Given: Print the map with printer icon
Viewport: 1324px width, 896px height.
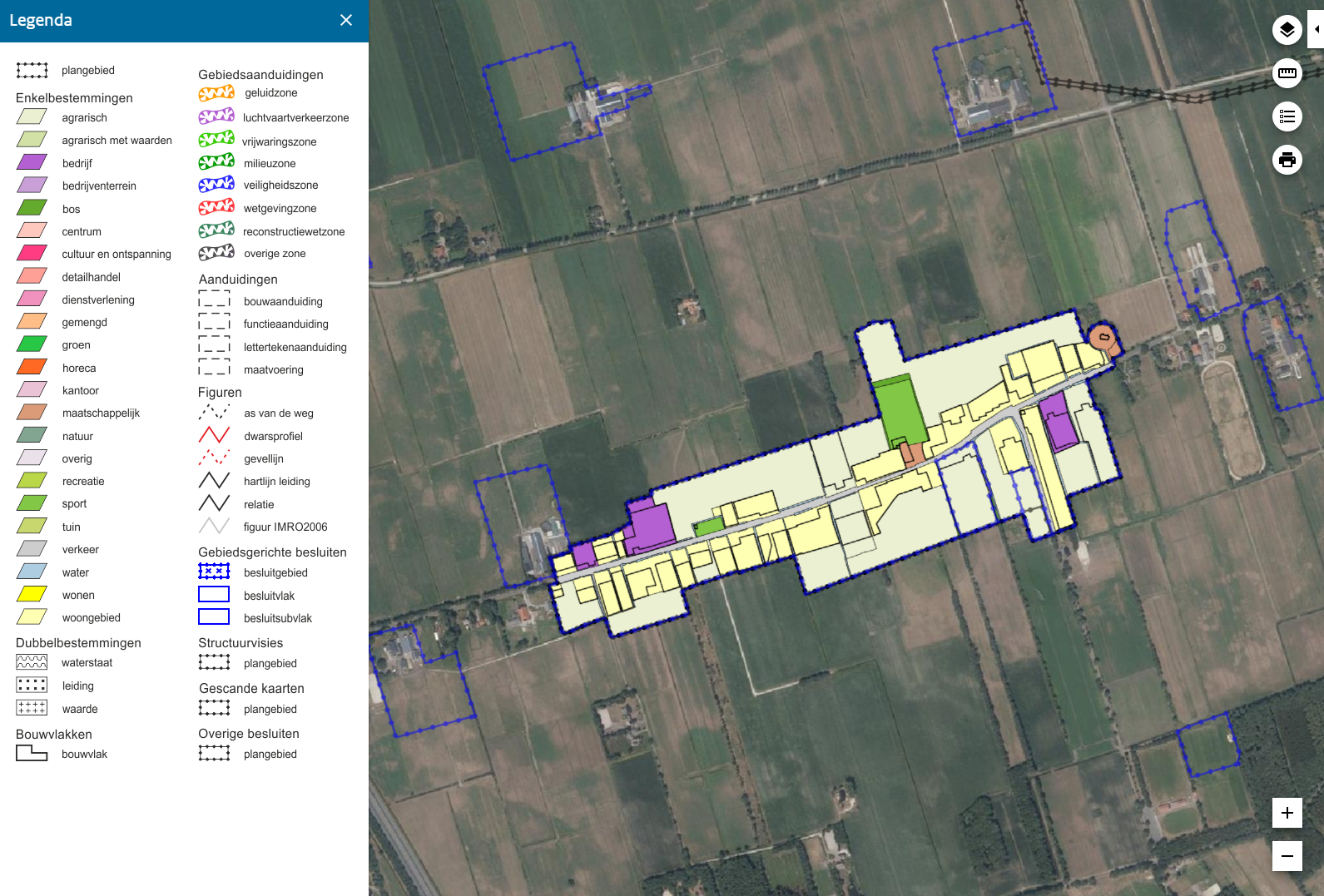Looking at the screenshot, I should pyautogui.click(x=1287, y=160).
